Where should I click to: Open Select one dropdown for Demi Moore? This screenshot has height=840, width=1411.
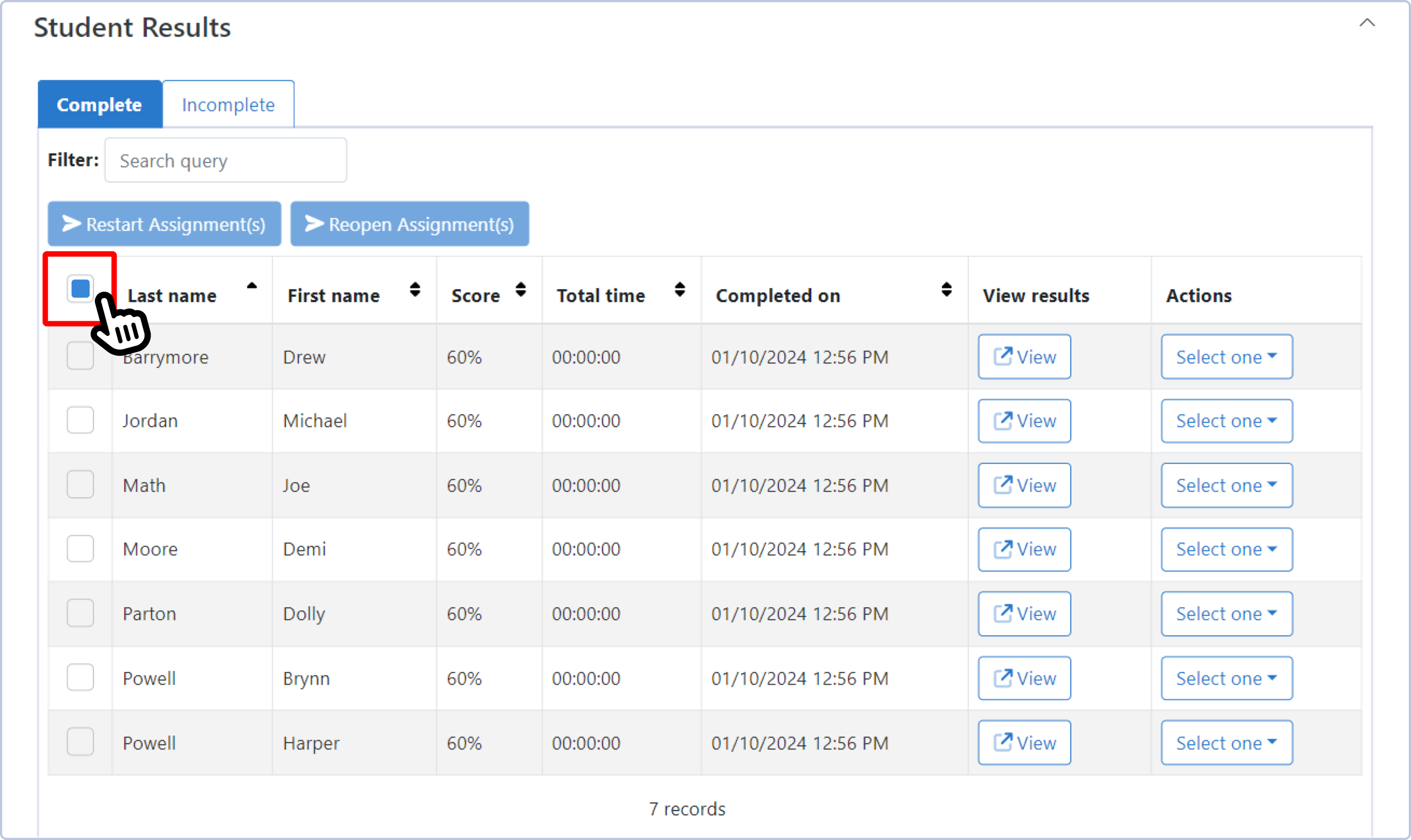pyautogui.click(x=1227, y=548)
